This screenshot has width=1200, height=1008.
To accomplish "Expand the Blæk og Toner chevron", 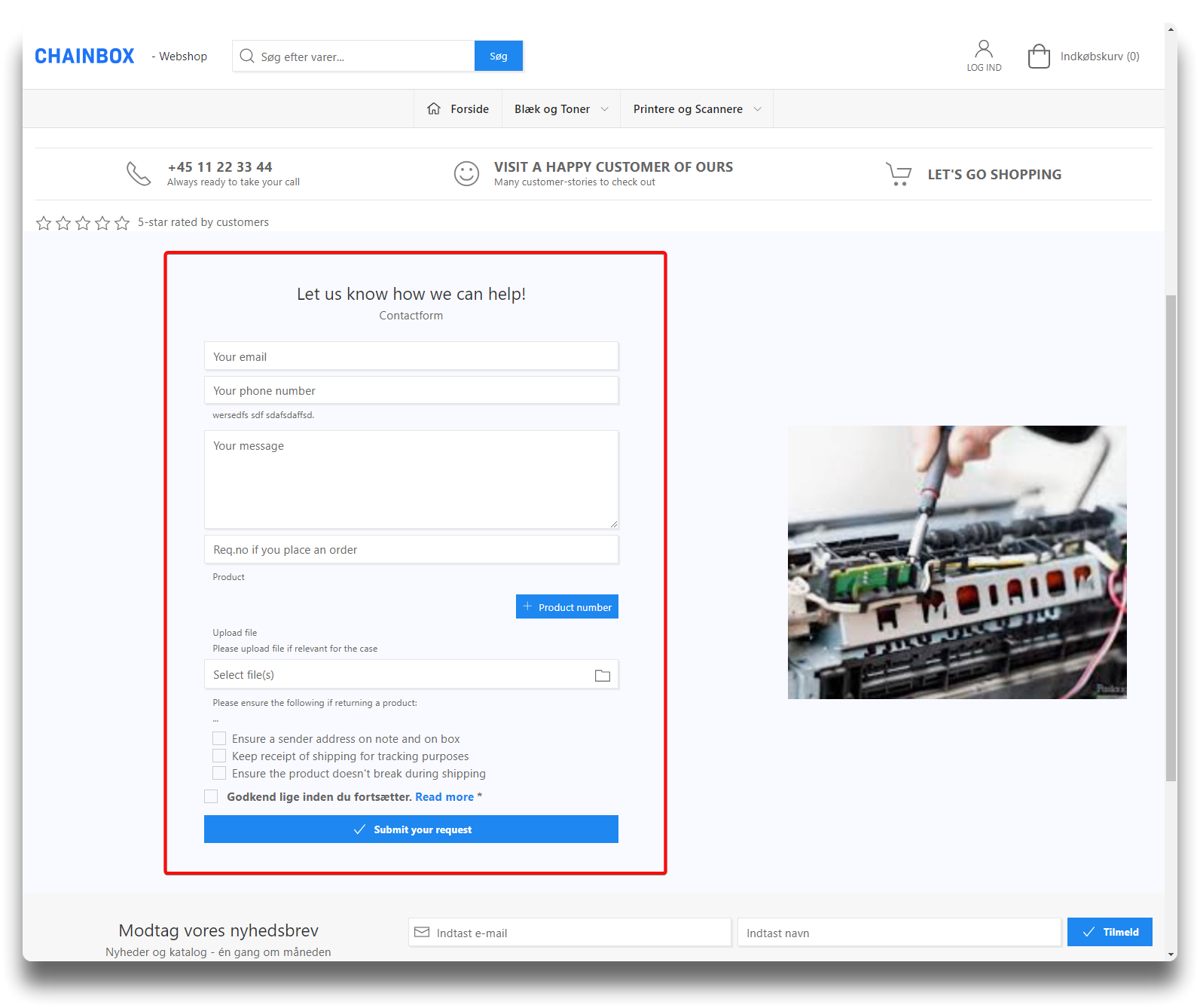I will point(604,109).
